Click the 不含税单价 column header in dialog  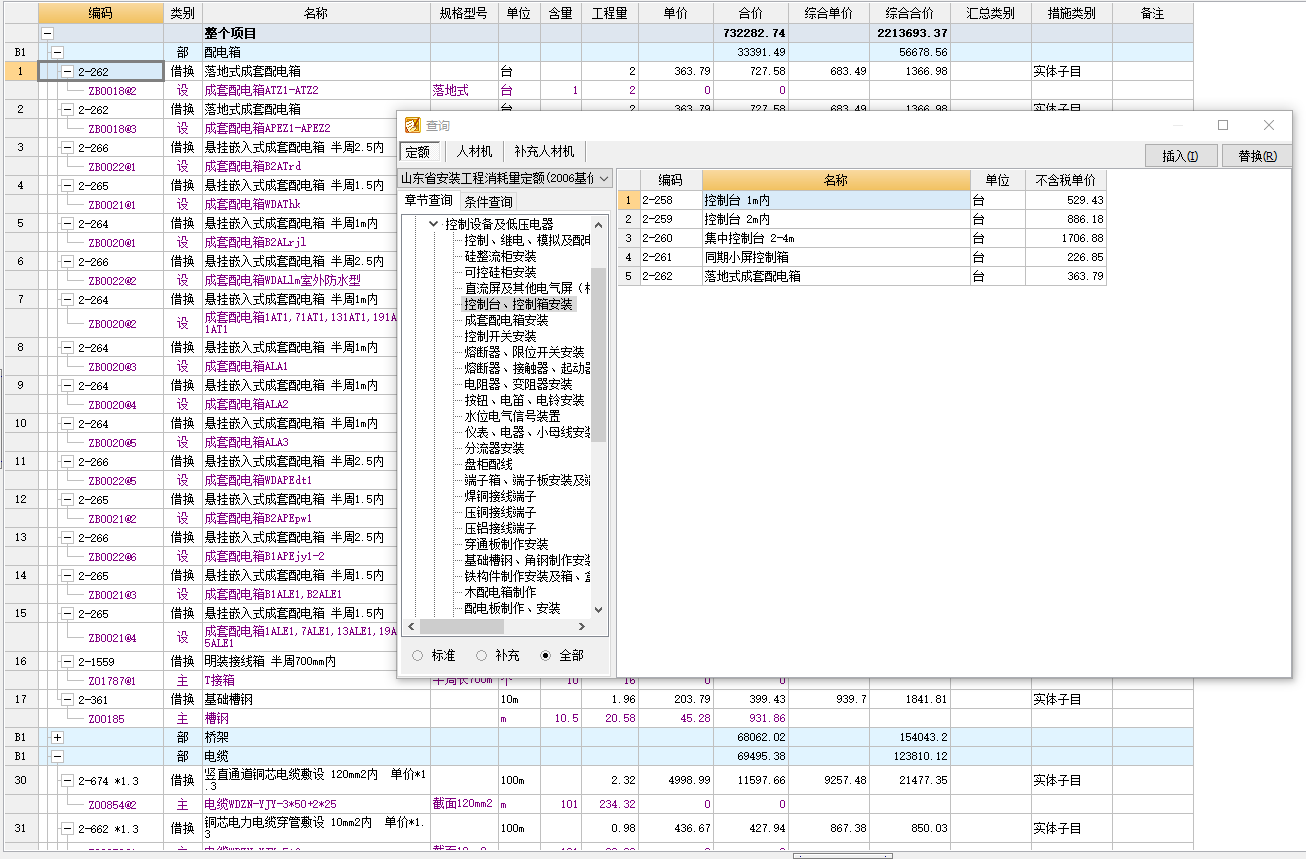[1065, 180]
